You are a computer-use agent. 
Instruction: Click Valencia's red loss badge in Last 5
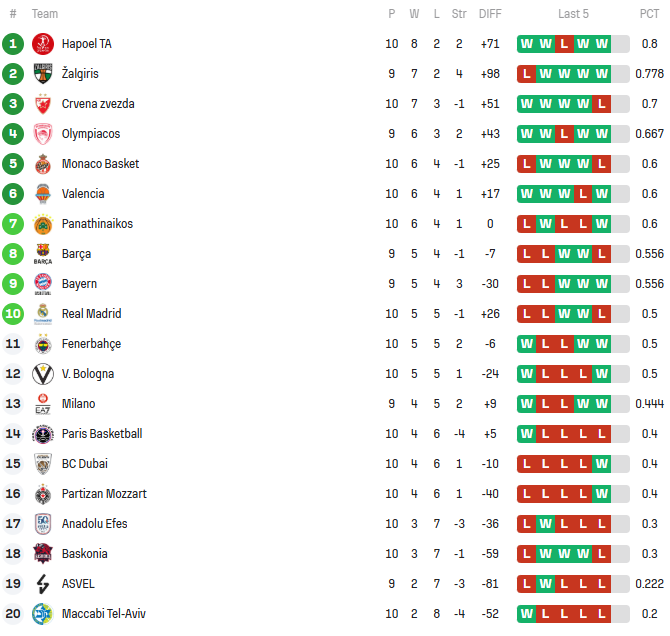pyautogui.click(x=582, y=194)
